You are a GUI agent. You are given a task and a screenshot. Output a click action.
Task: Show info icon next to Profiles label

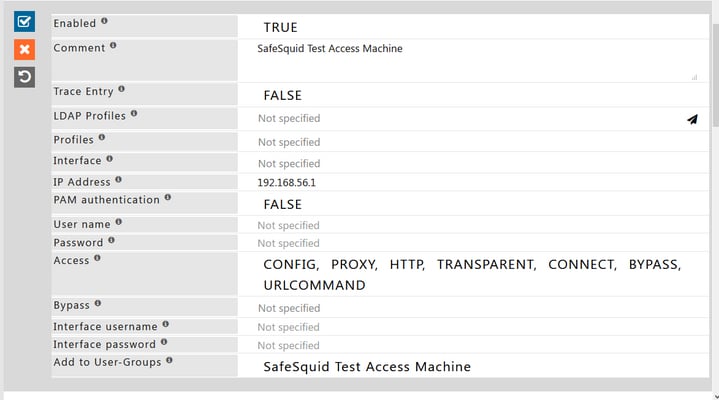point(102,137)
